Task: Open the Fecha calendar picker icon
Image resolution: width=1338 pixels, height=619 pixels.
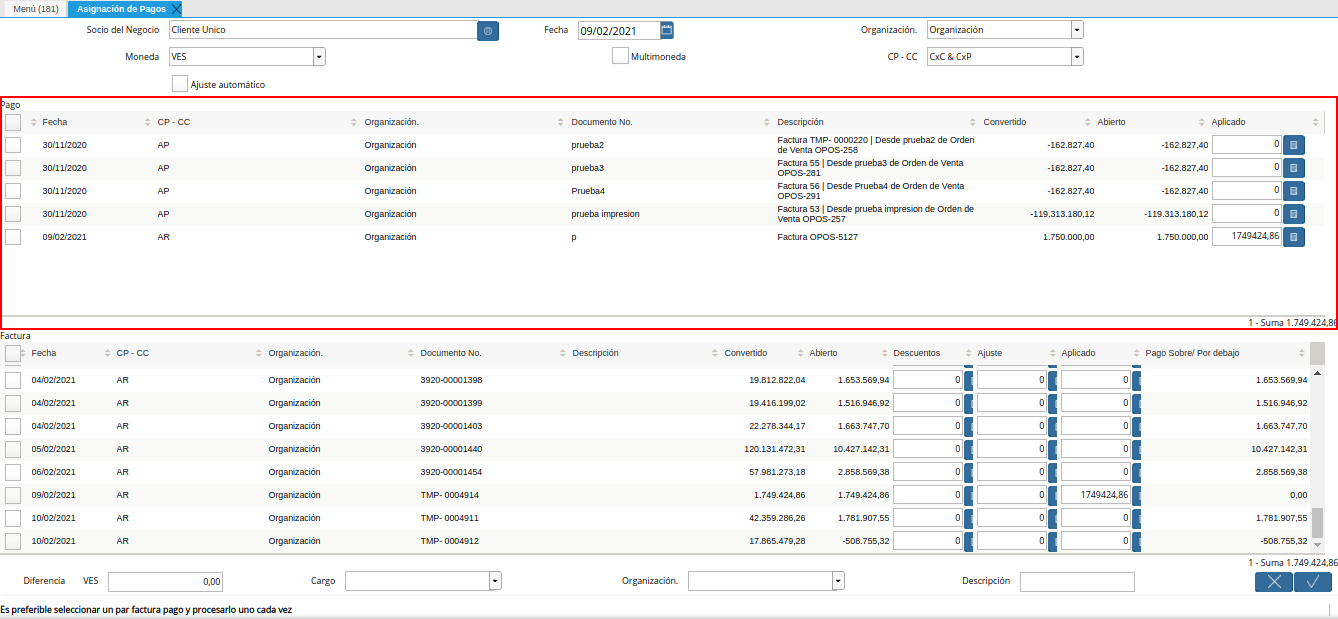Action: click(x=667, y=30)
